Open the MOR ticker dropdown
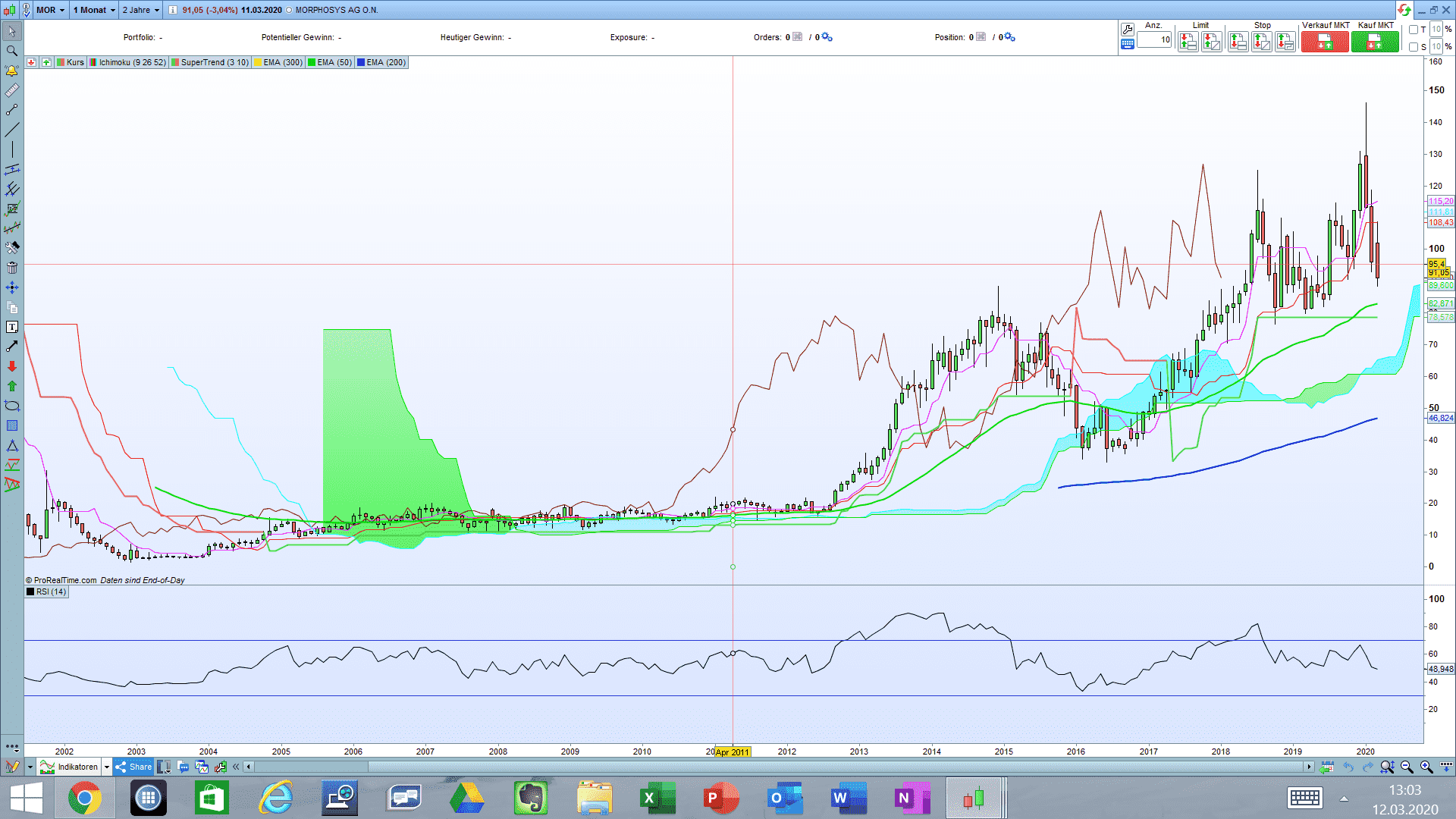This screenshot has width=1456, height=819. pyautogui.click(x=50, y=10)
